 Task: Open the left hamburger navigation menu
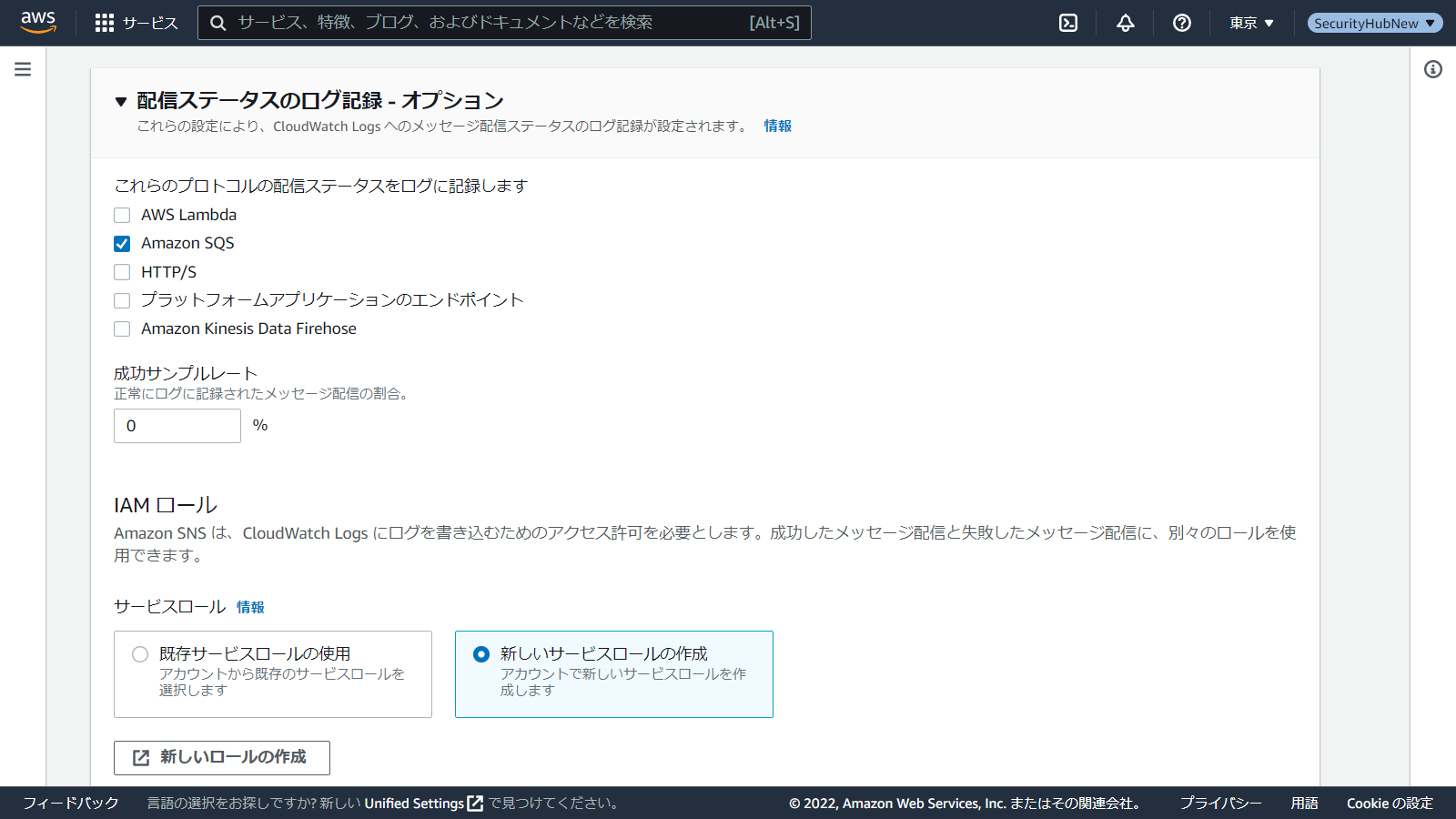23,69
